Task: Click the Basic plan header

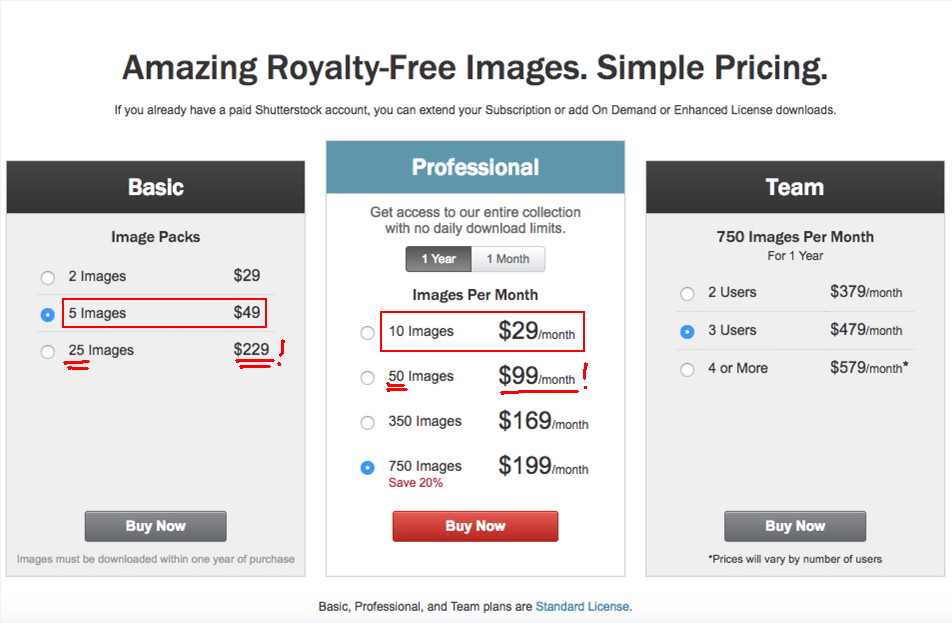Action: coord(155,187)
